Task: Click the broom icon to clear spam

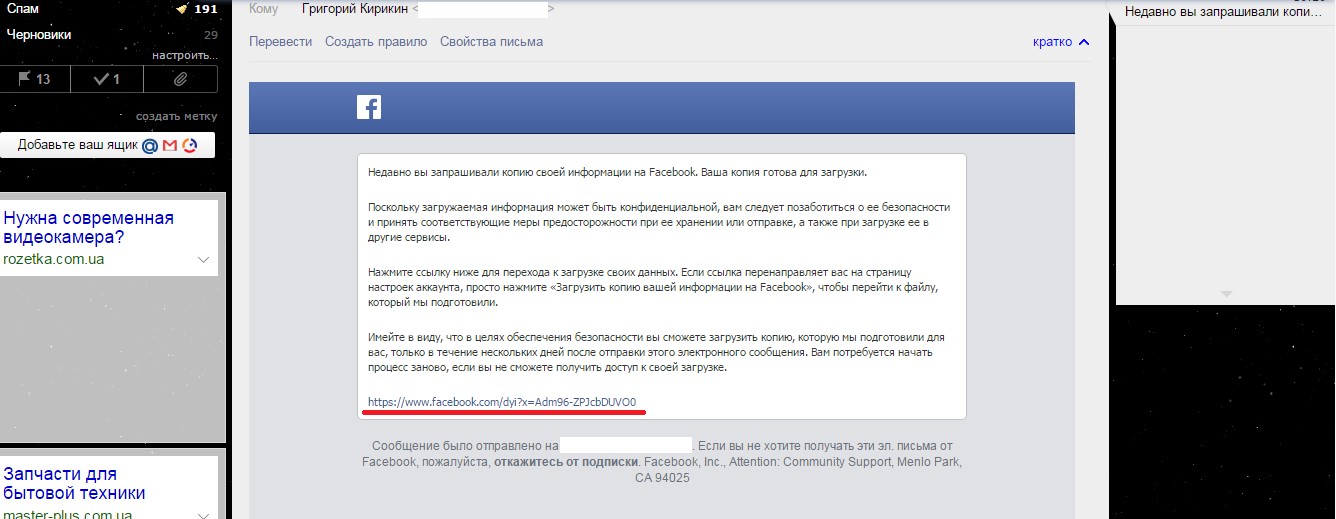Action: click(181, 8)
